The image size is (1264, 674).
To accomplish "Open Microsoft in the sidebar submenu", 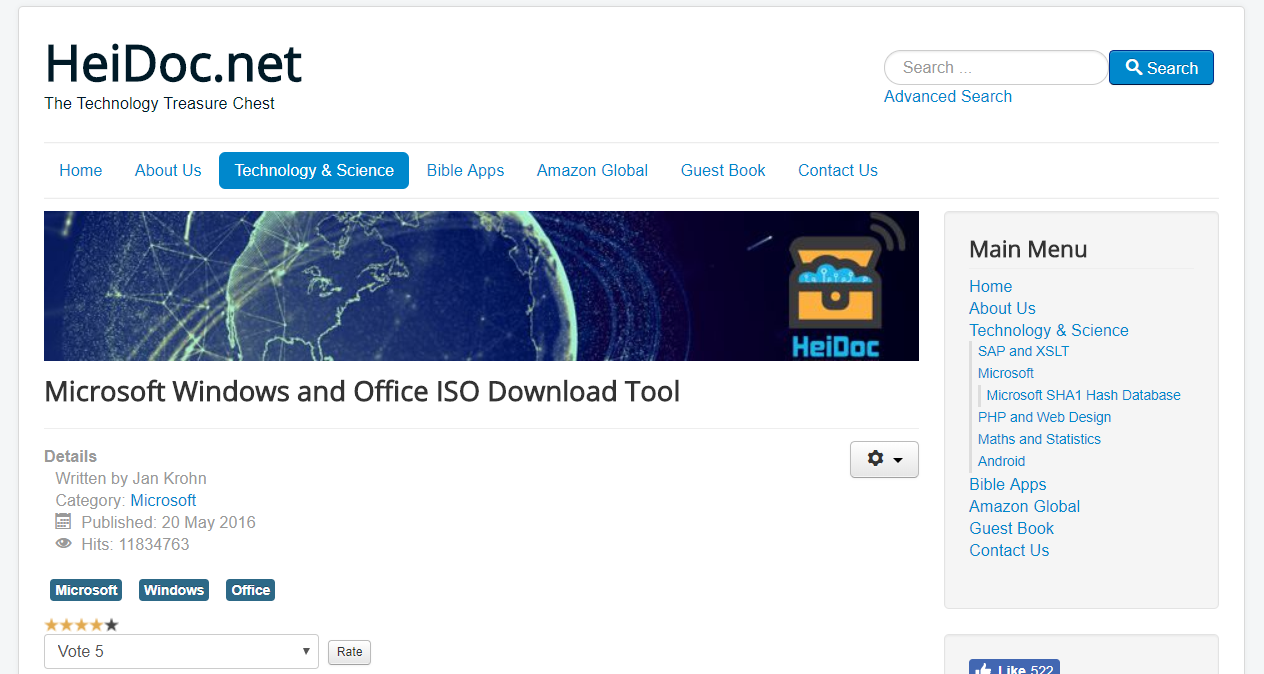I will point(1006,373).
